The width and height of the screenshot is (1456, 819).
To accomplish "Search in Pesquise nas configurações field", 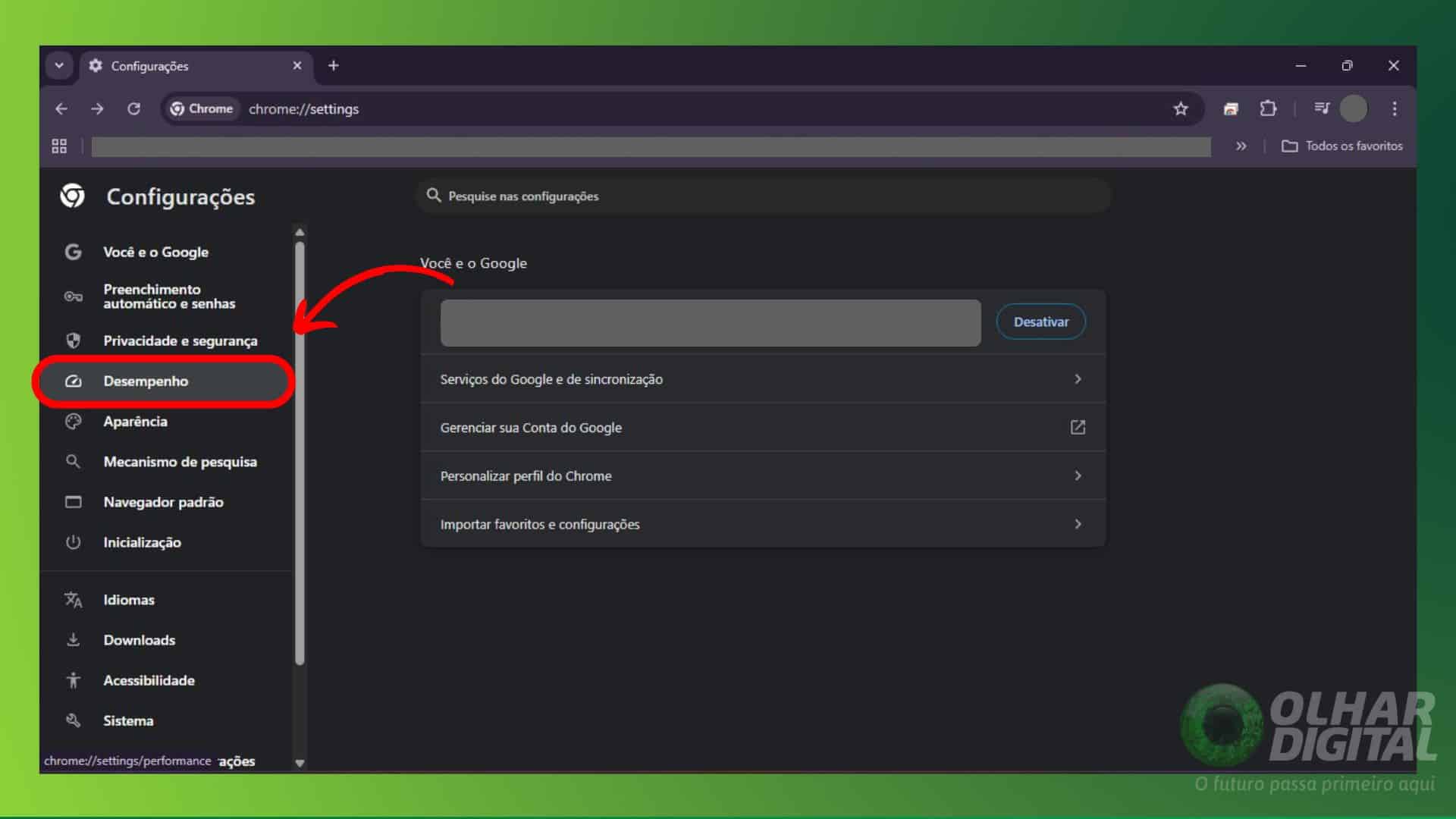I will coord(764,196).
